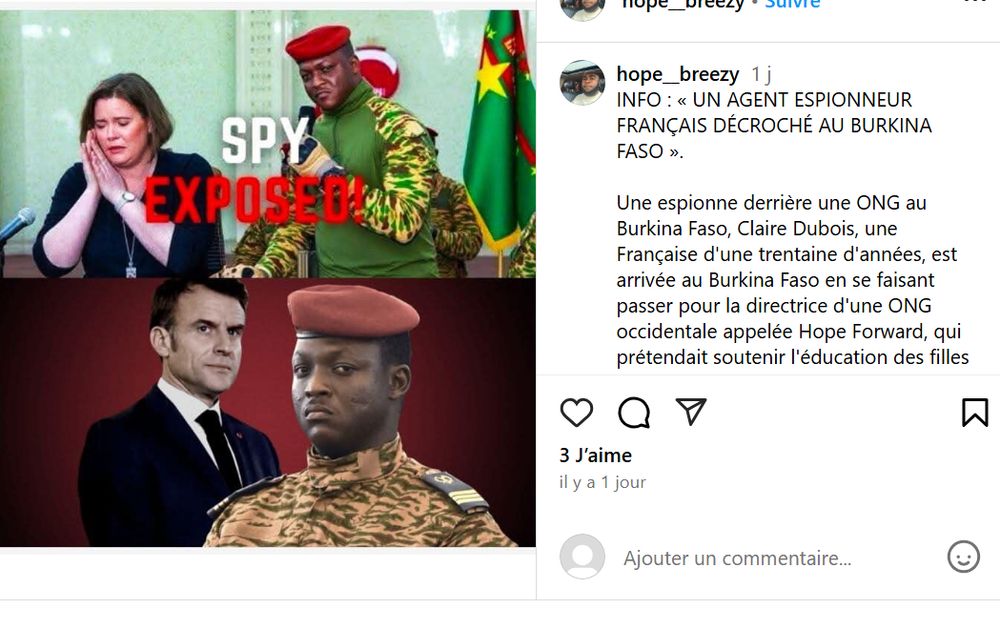Open the 'il y a 1 jour' timestamp

click(603, 483)
